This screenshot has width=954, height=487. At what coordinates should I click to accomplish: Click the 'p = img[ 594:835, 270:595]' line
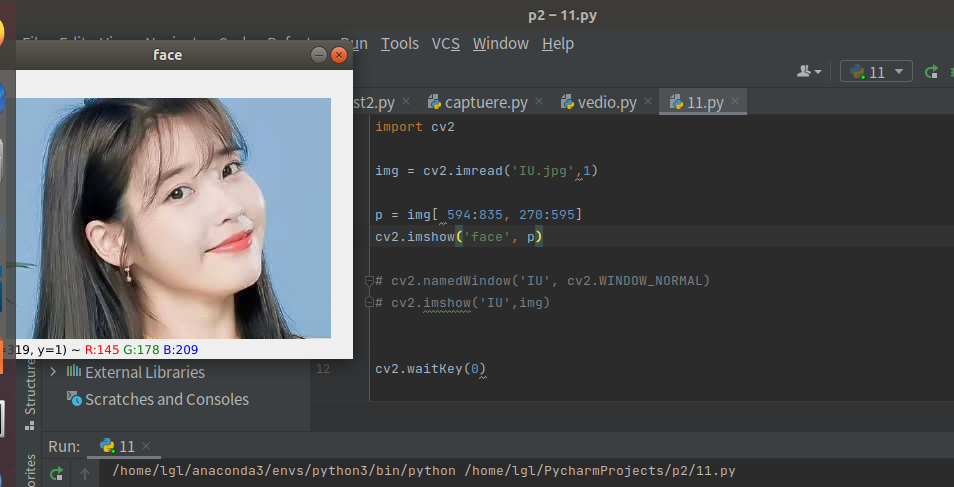click(x=478, y=214)
